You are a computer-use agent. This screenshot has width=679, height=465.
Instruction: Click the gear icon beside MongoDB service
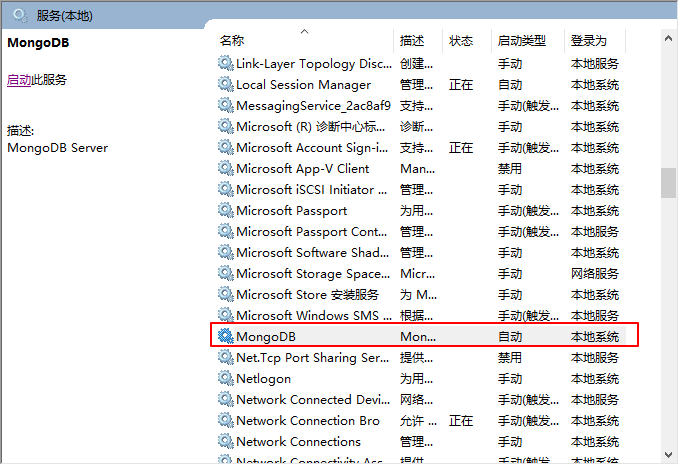226,336
